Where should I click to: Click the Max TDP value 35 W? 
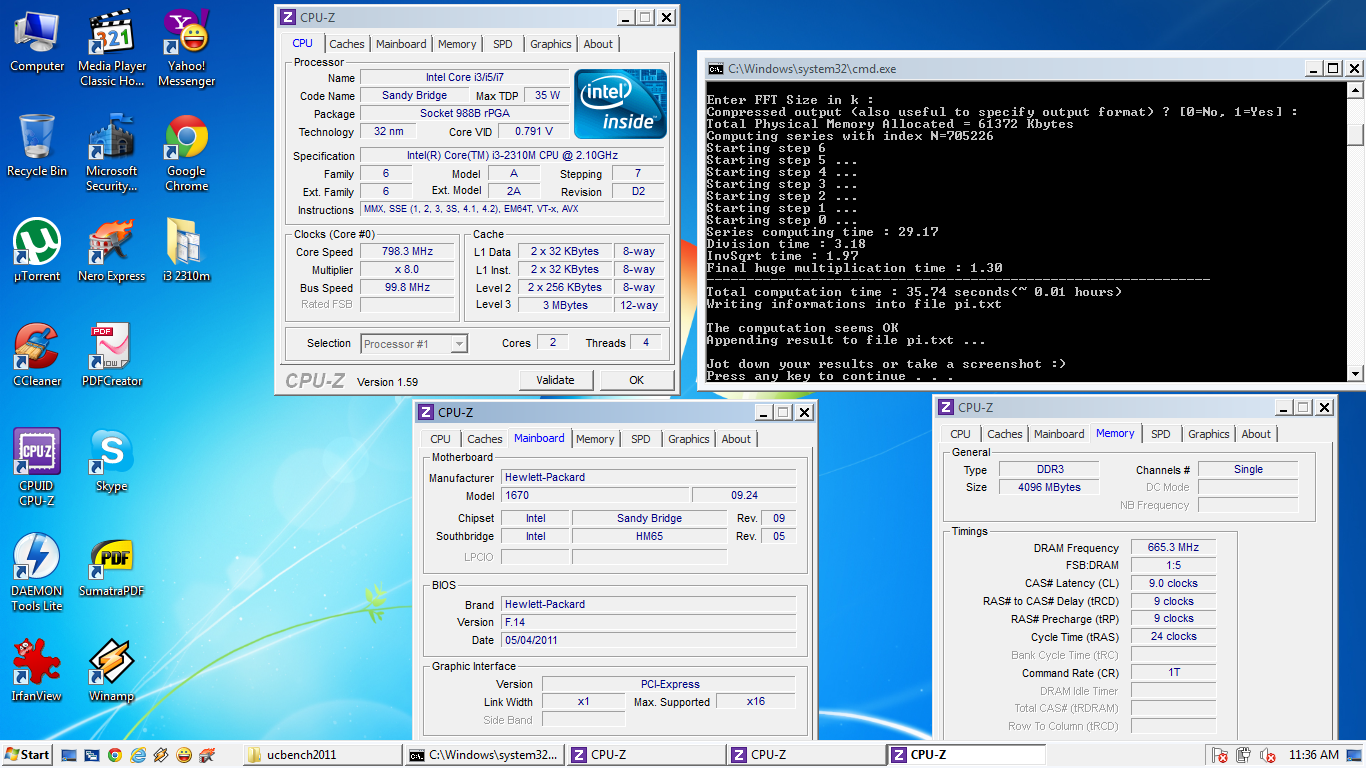click(547, 96)
